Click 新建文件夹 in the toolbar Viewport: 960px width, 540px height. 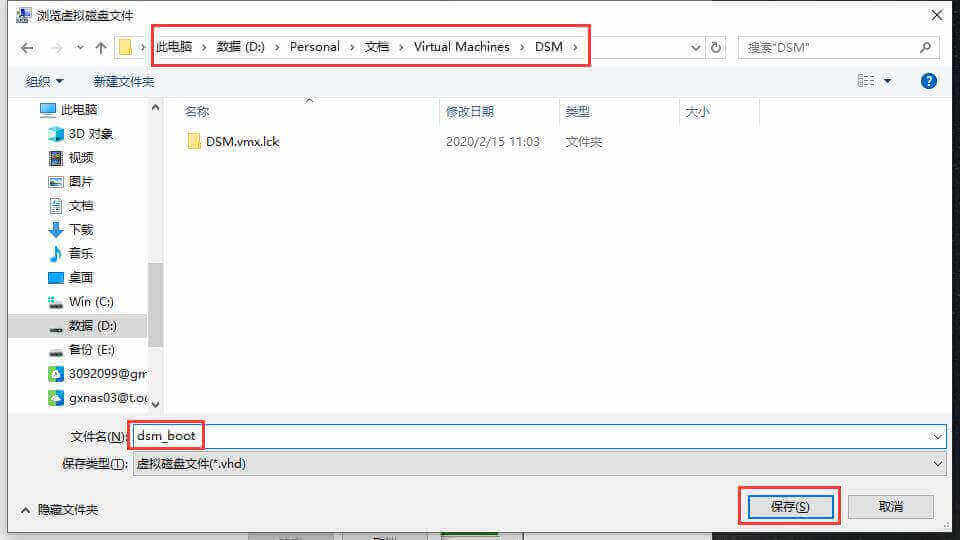(x=123, y=81)
